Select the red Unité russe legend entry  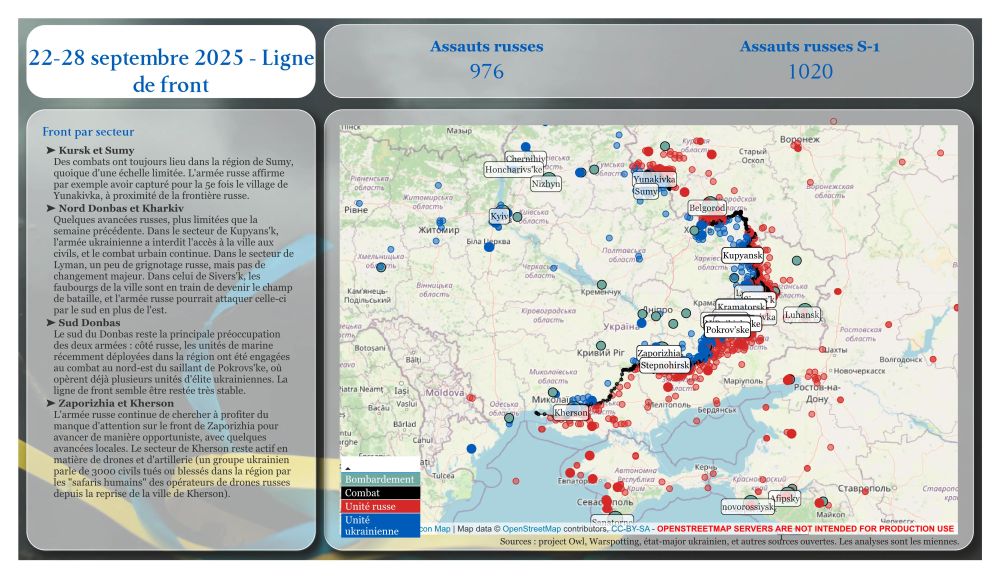coord(380,506)
